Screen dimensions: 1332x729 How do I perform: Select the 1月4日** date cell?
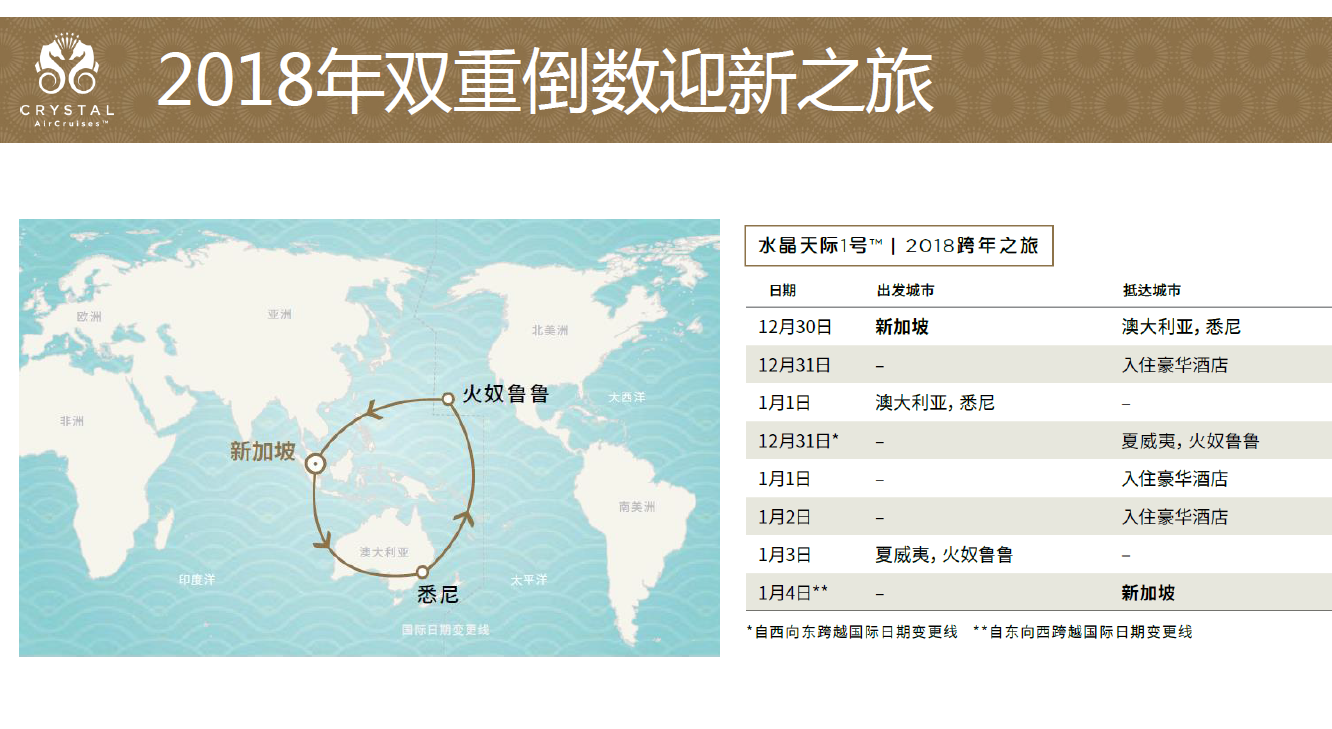pos(793,593)
